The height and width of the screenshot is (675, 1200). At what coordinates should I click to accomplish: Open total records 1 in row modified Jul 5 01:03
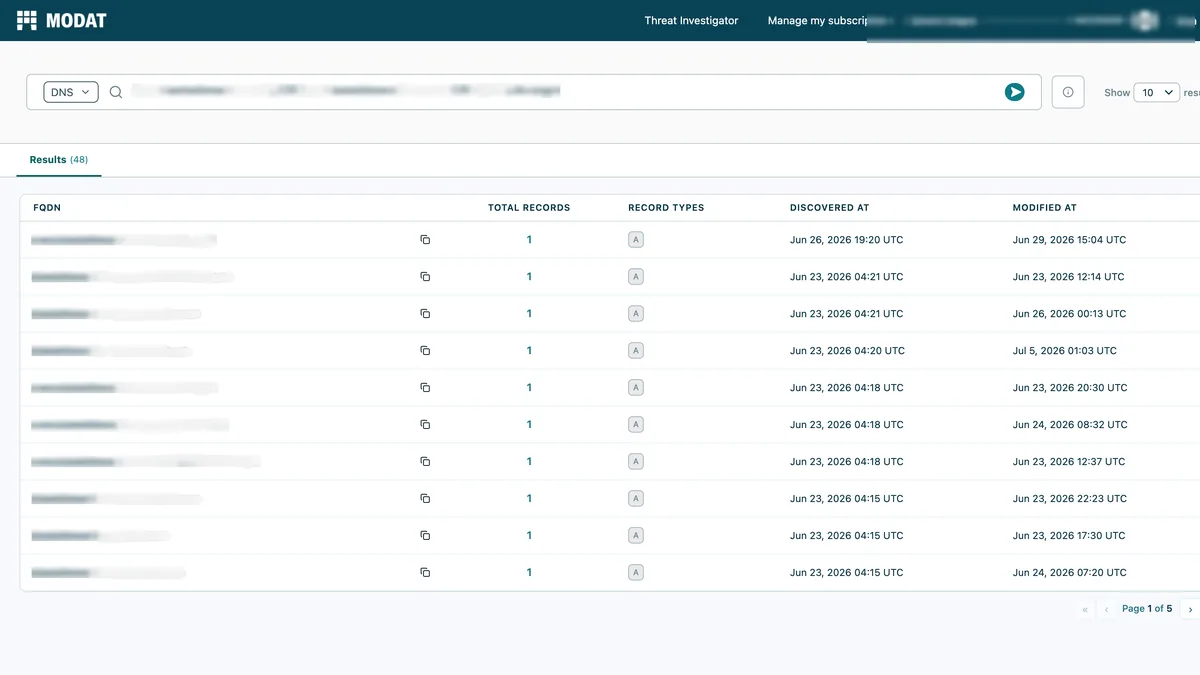click(529, 351)
